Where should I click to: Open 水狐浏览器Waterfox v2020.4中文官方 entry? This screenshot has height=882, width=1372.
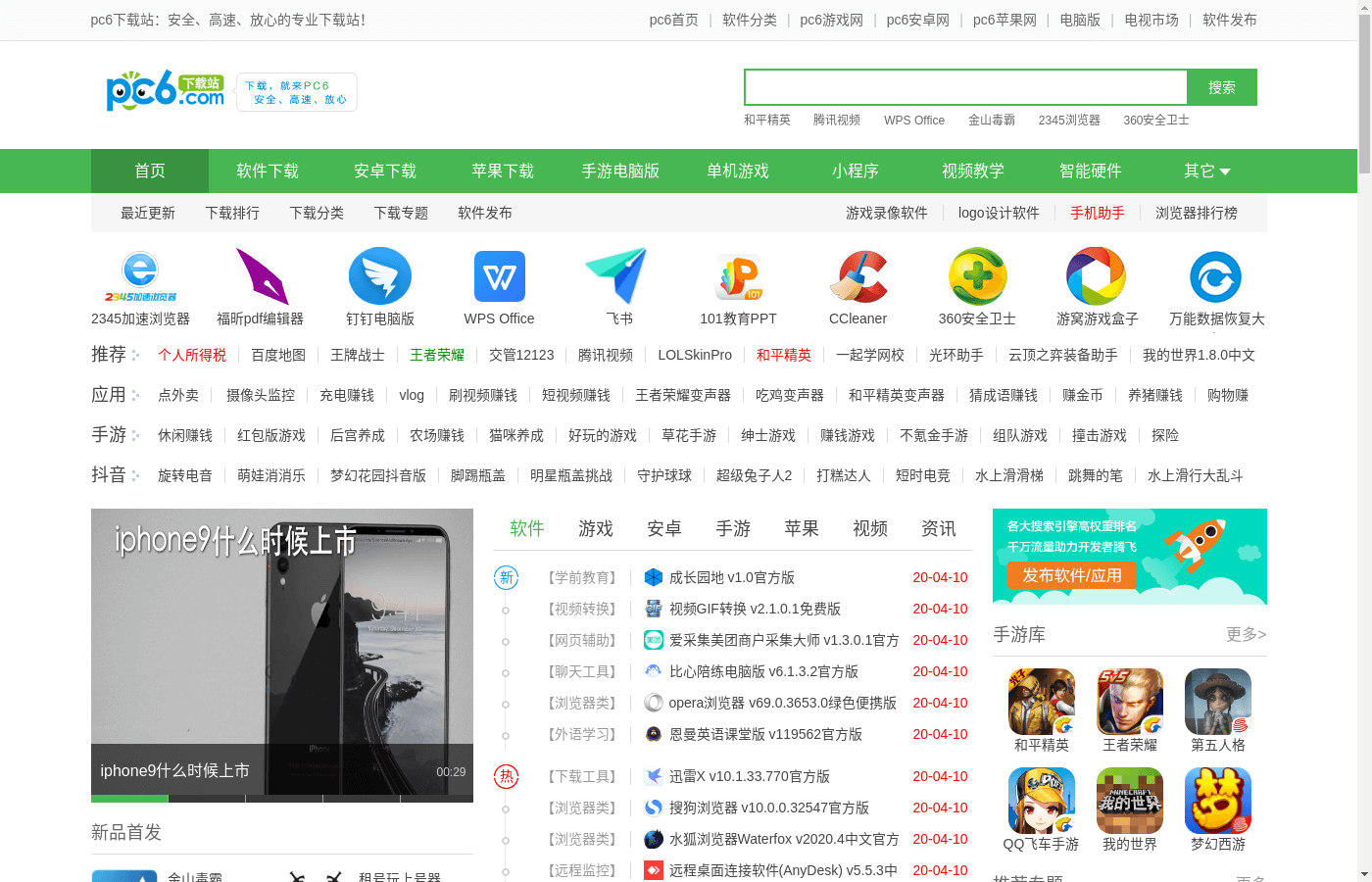pos(784,839)
